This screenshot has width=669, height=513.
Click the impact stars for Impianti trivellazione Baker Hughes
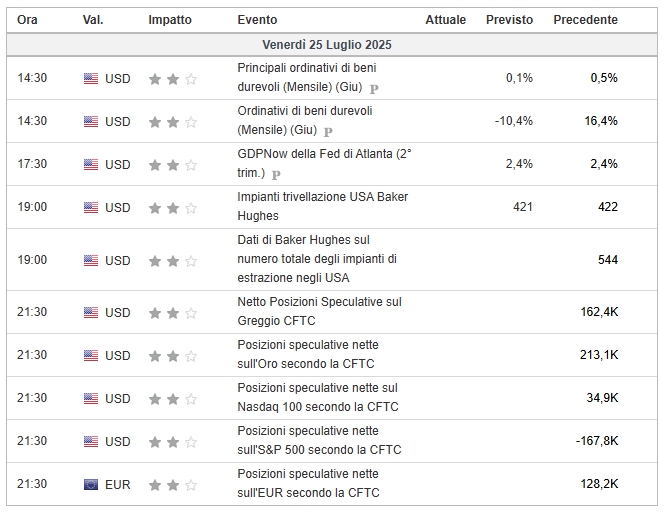coord(173,208)
